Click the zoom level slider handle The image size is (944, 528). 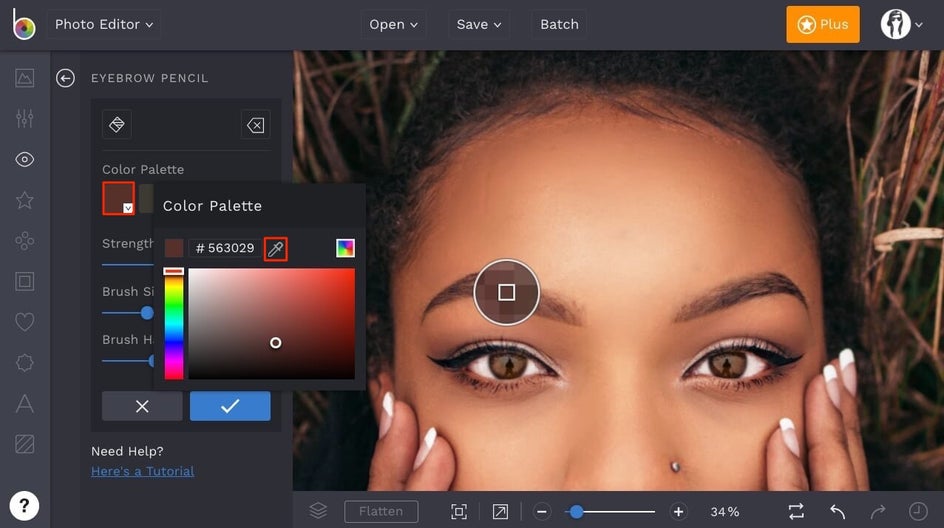pos(577,512)
